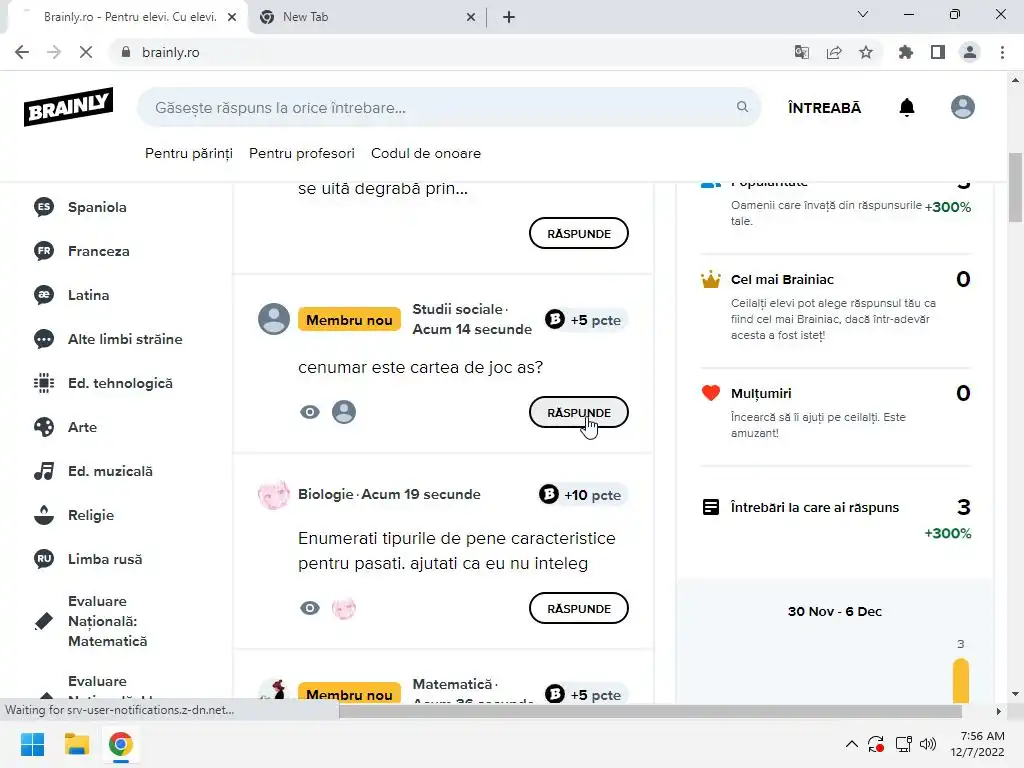Viewport: 1024px width, 768px height.
Task: Click the Studii sociale asker's avatar
Action: click(x=274, y=319)
